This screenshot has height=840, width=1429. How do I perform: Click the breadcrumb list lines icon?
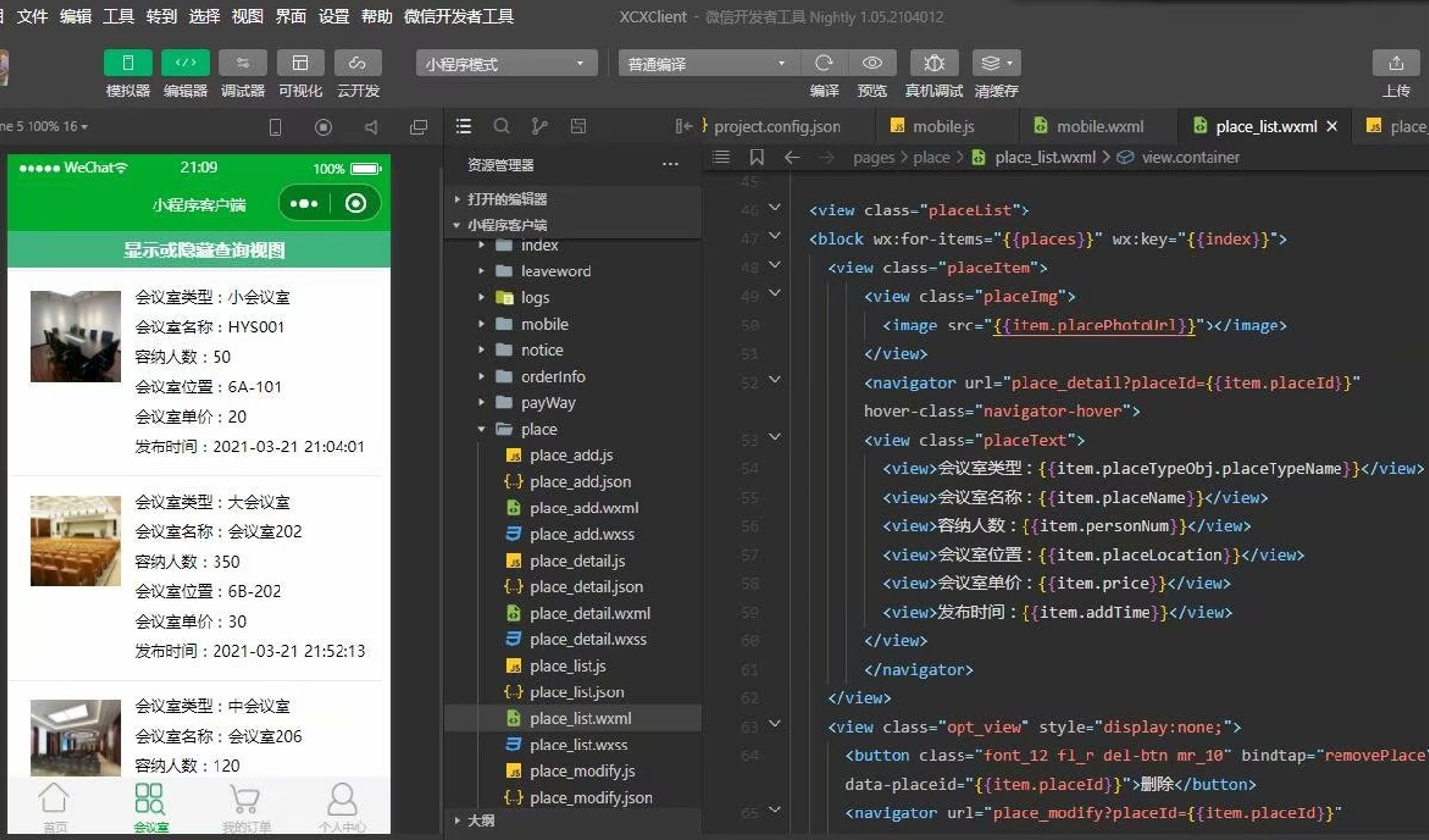tap(721, 157)
